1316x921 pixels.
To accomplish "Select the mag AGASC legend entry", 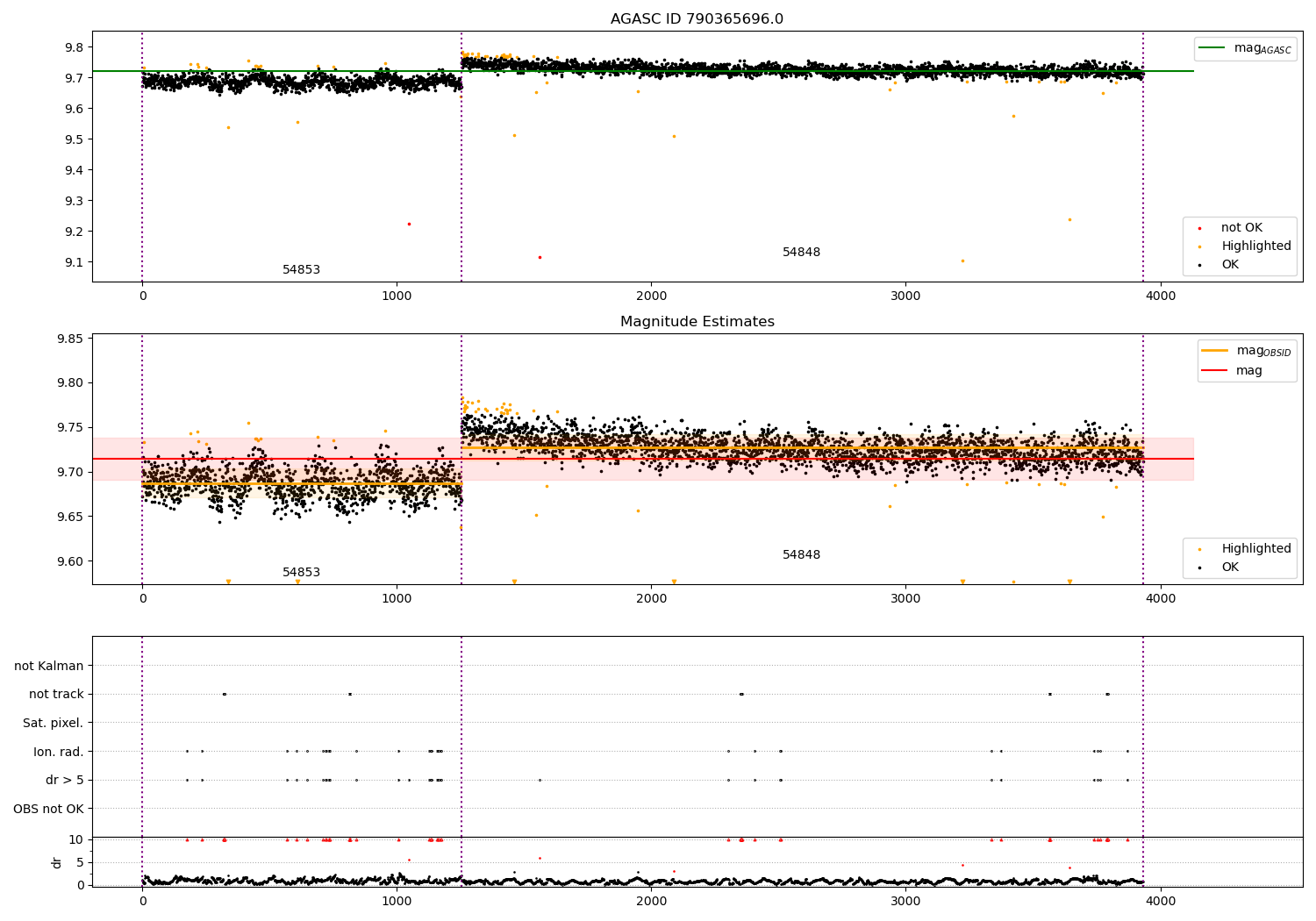I will (x=1245, y=48).
